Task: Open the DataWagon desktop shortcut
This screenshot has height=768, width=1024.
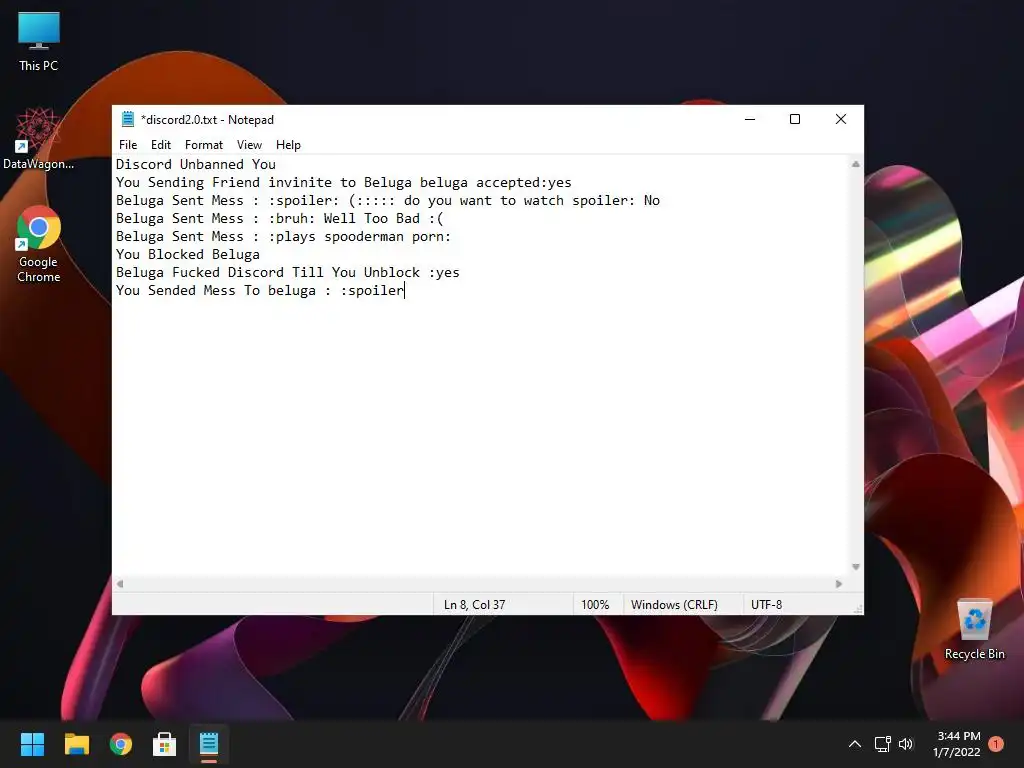Action: pos(39,138)
